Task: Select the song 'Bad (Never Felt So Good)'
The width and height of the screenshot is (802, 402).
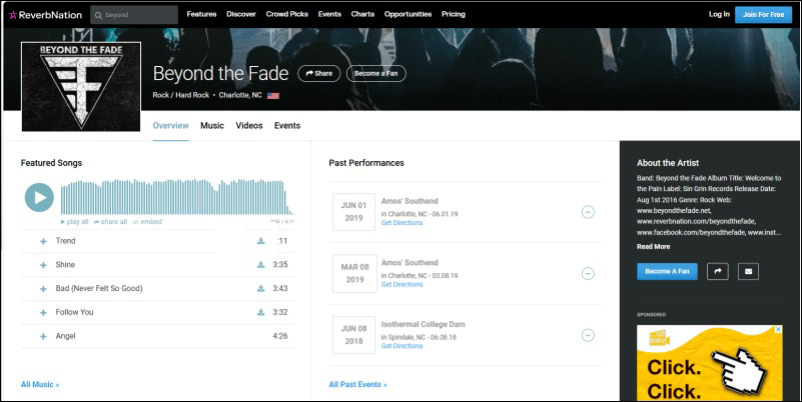Action: (99, 288)
